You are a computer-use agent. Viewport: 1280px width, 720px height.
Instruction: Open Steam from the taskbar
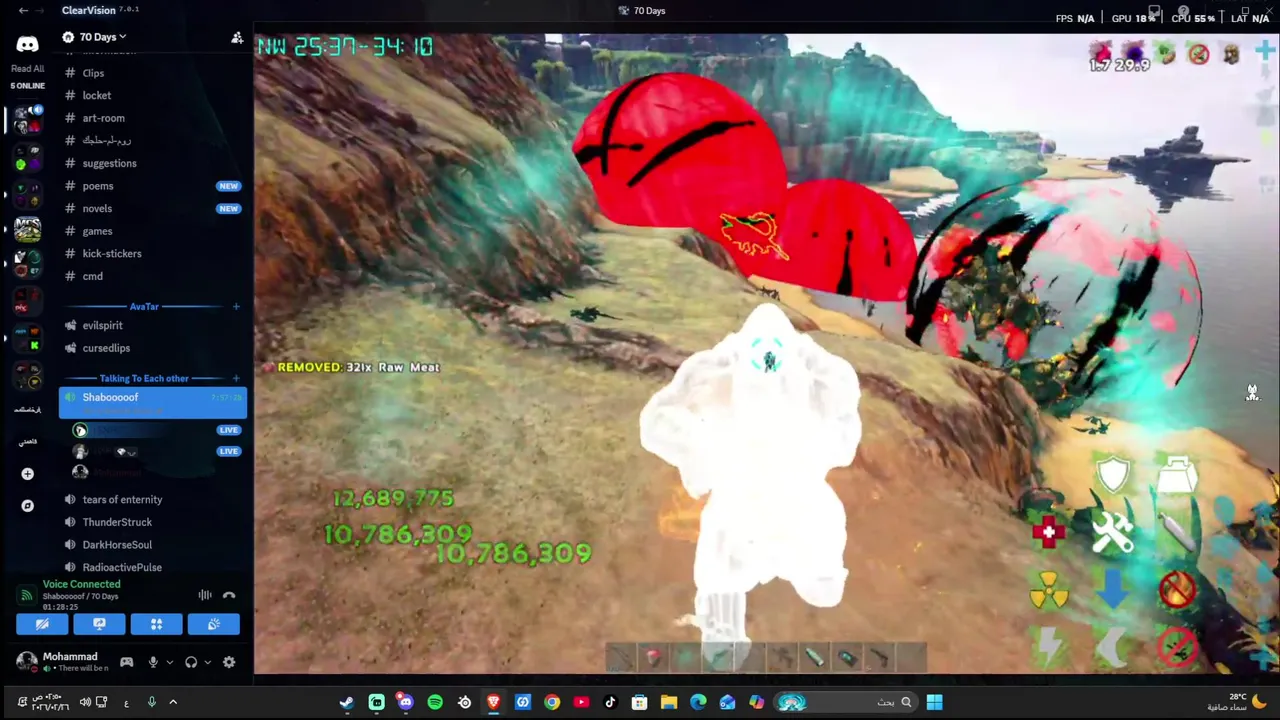pos(347,702)
